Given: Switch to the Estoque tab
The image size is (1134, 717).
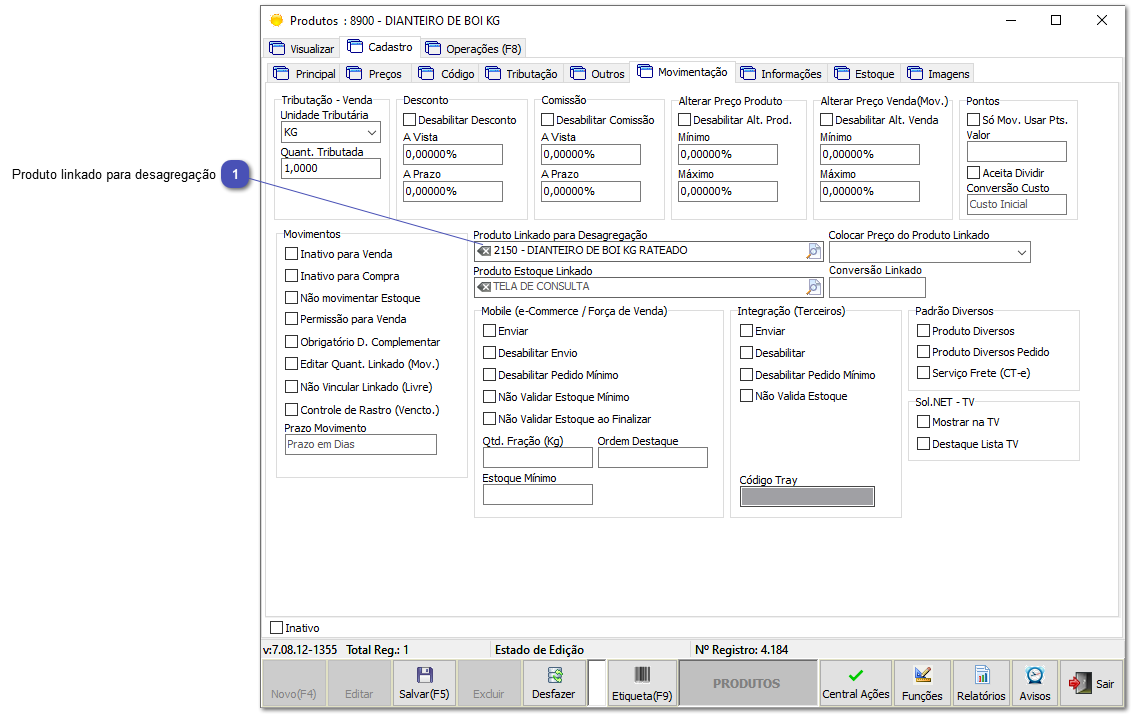Looking at the screenshot, I should (x=865, y=73).
